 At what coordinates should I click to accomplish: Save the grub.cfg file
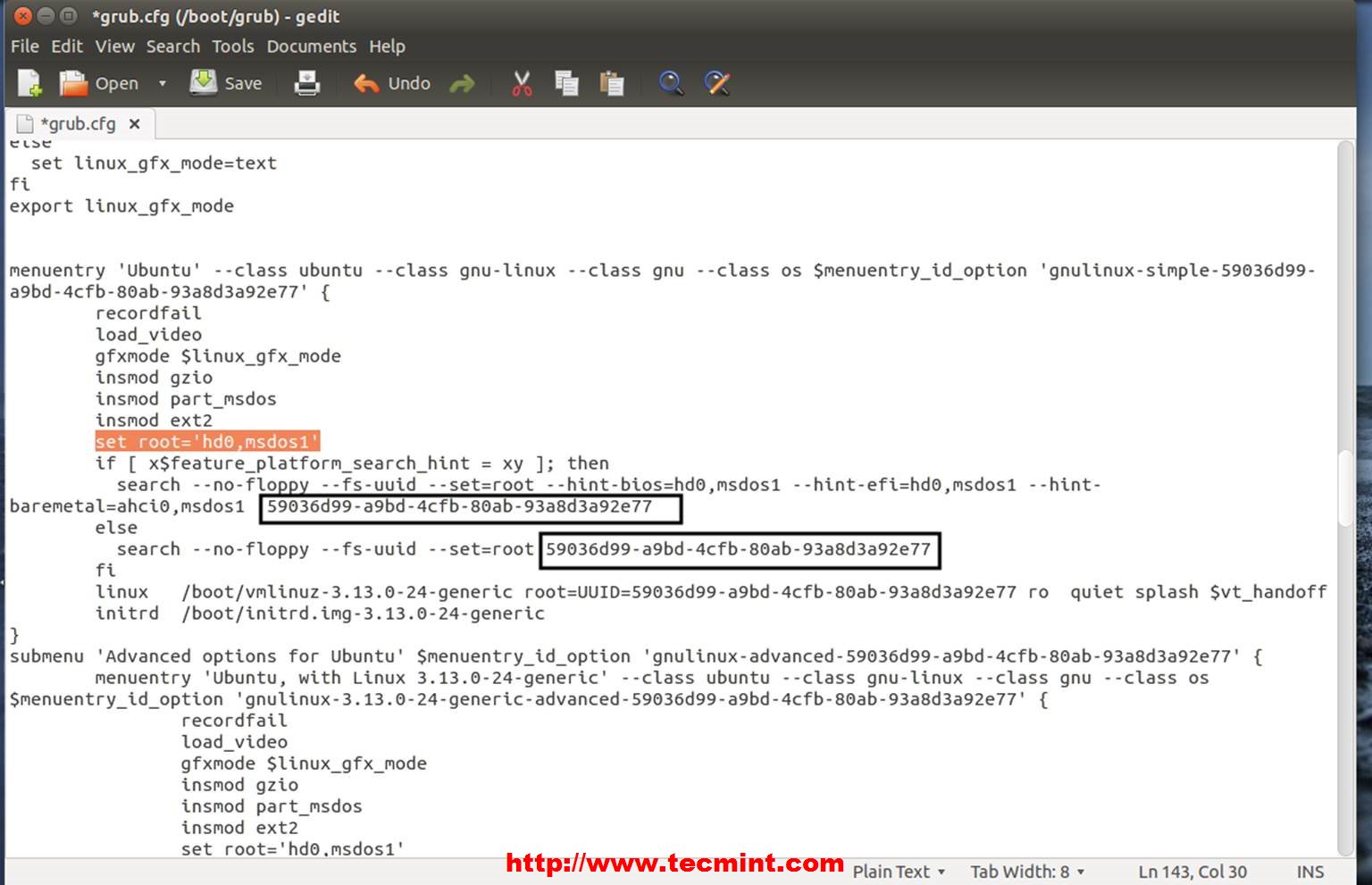tap(226, 82)
